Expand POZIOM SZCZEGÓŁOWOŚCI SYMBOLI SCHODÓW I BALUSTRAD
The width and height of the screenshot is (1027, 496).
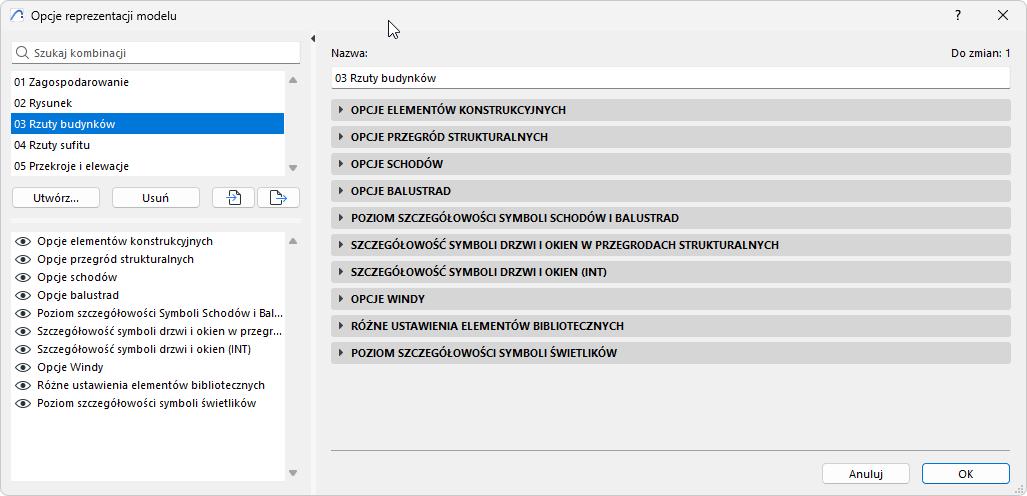pyautogui.click(x=671, y=218)
